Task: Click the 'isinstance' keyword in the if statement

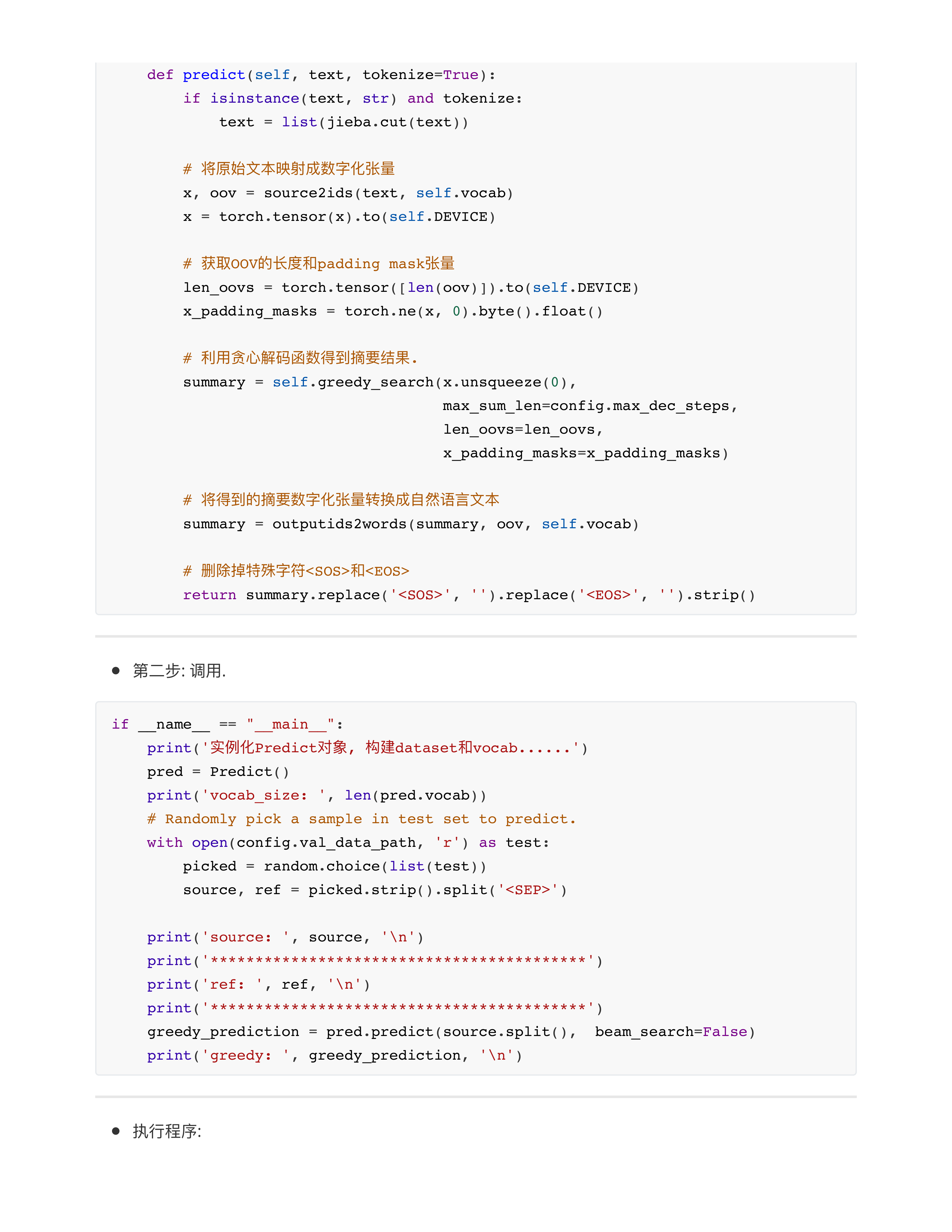Action: [x=254, y=99]
